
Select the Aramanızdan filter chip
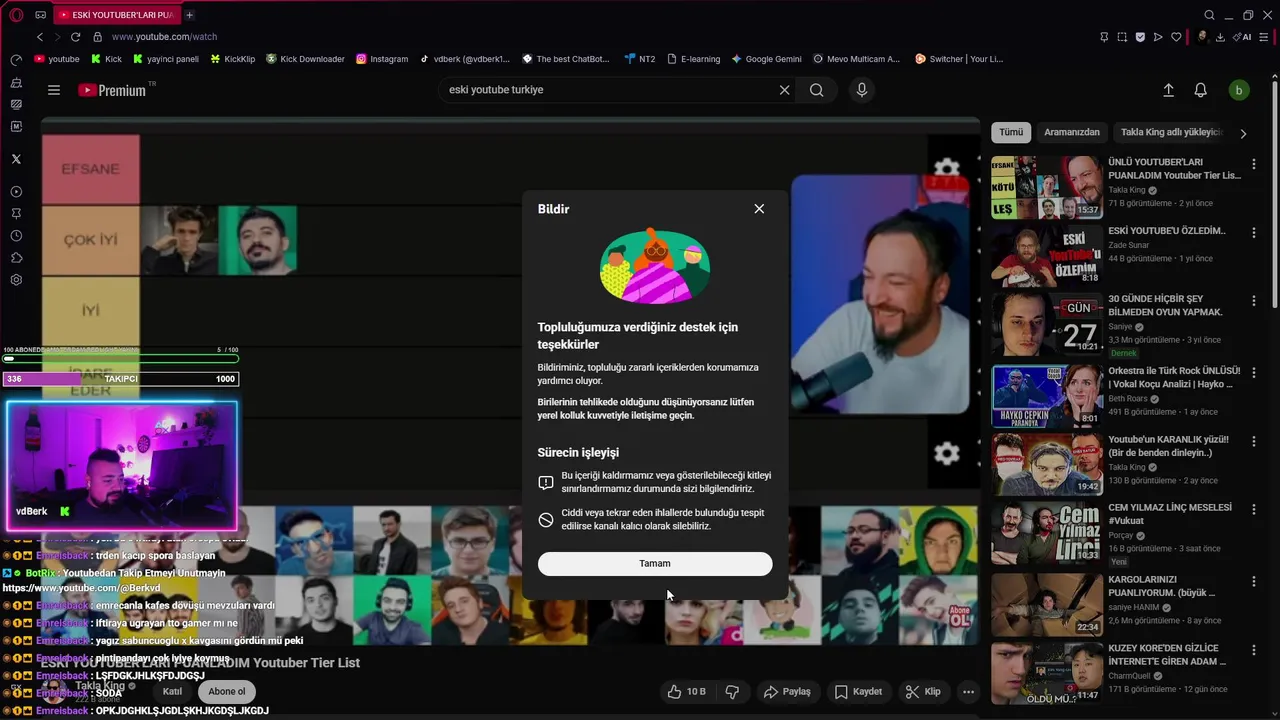pyautogui.click(x=1072, y=132)
